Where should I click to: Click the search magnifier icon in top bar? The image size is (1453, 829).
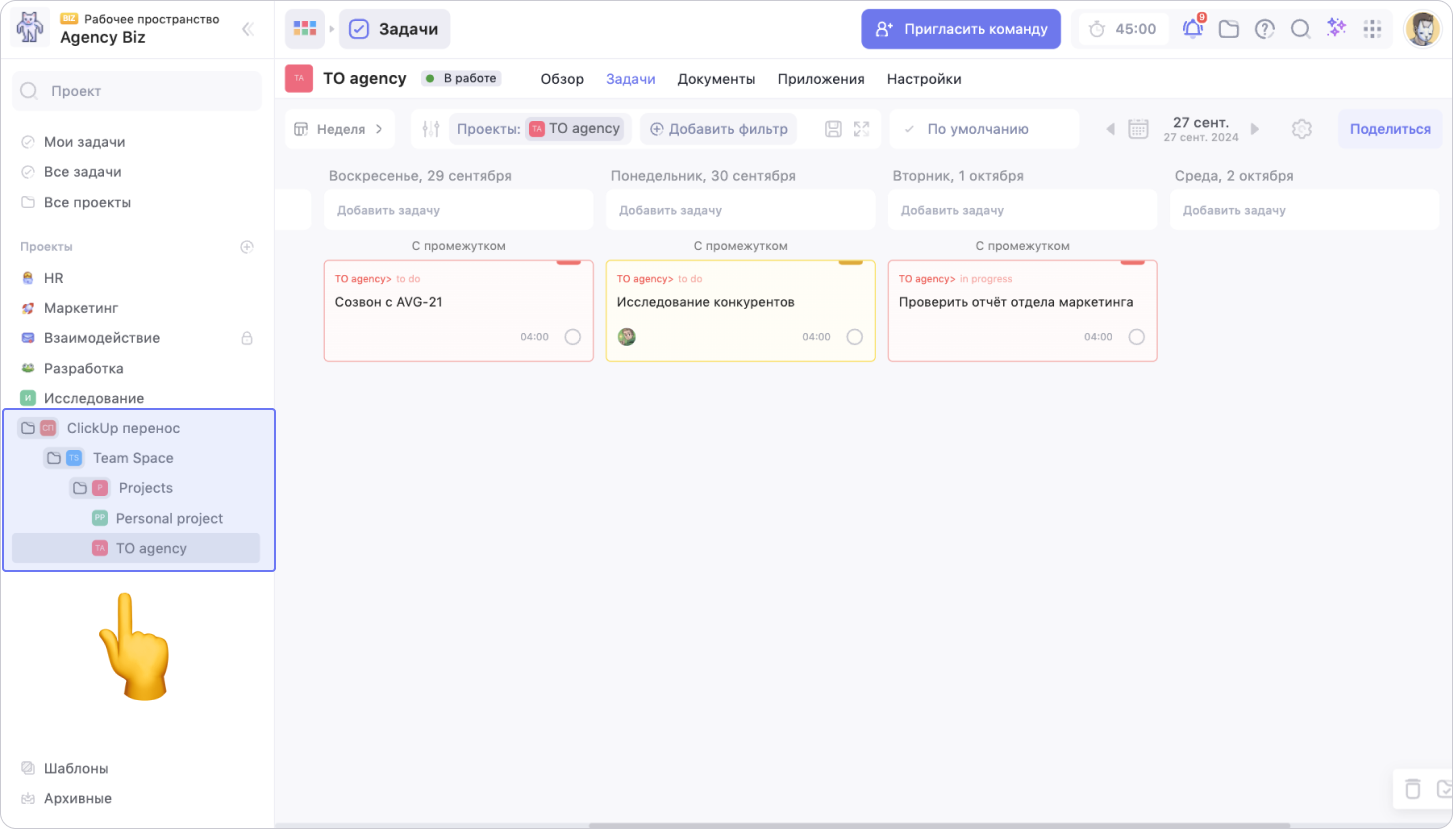pos(1300,29)
